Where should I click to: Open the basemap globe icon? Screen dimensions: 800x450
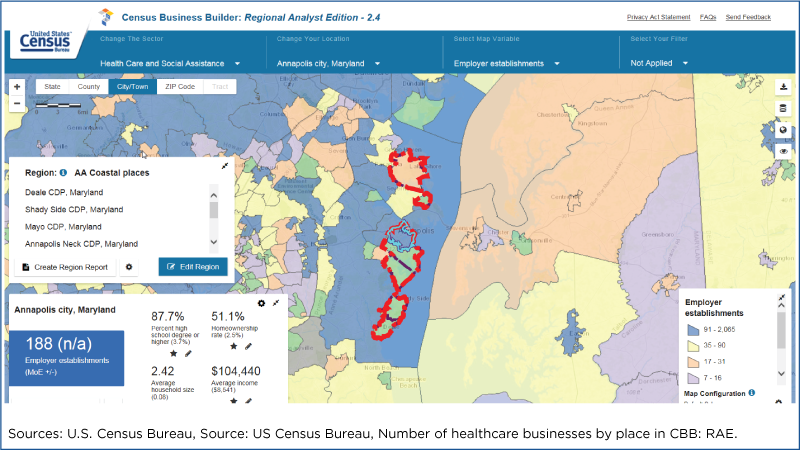[783, 130]
